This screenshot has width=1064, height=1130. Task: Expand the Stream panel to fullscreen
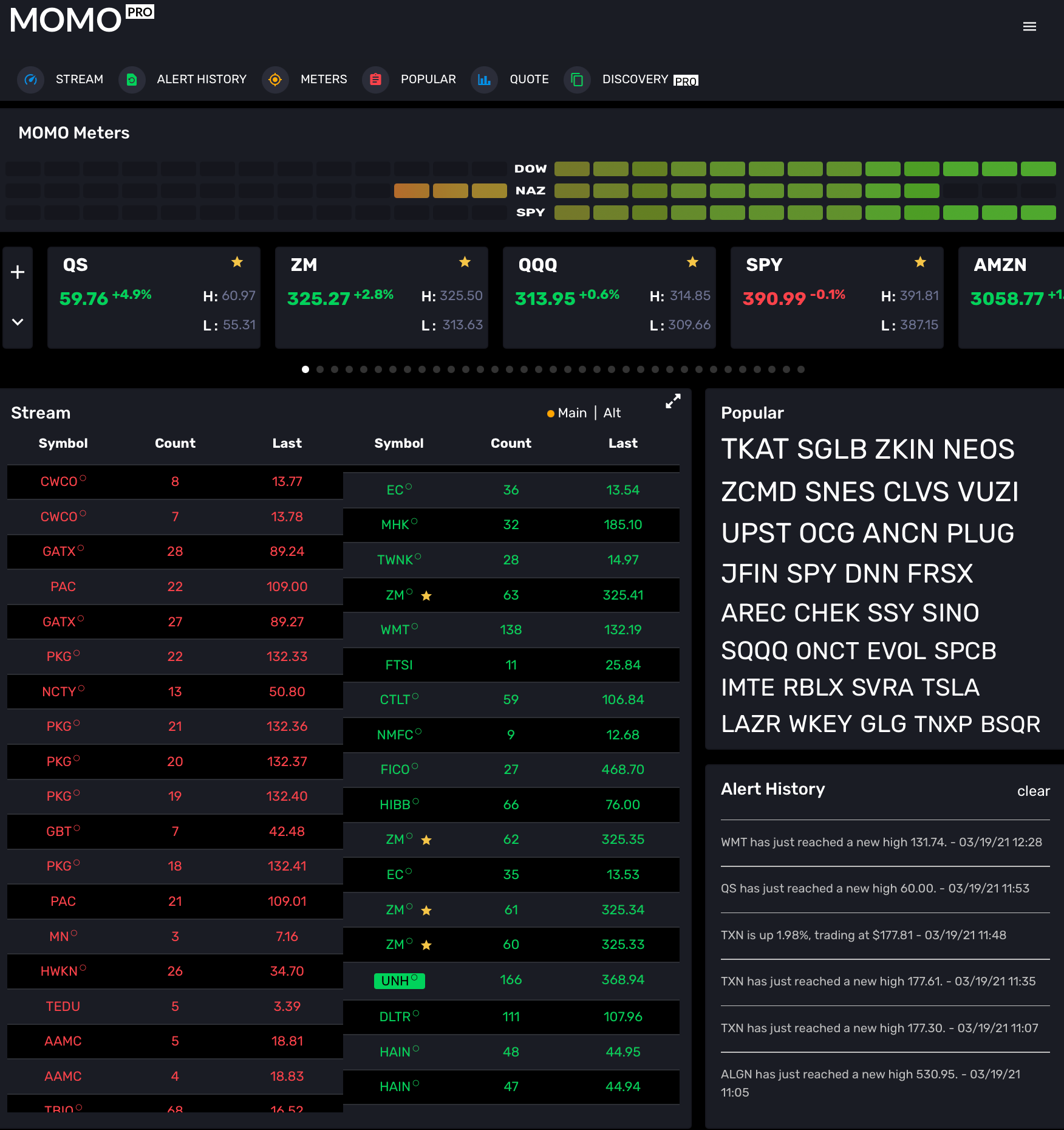click(x=673, y=401)
